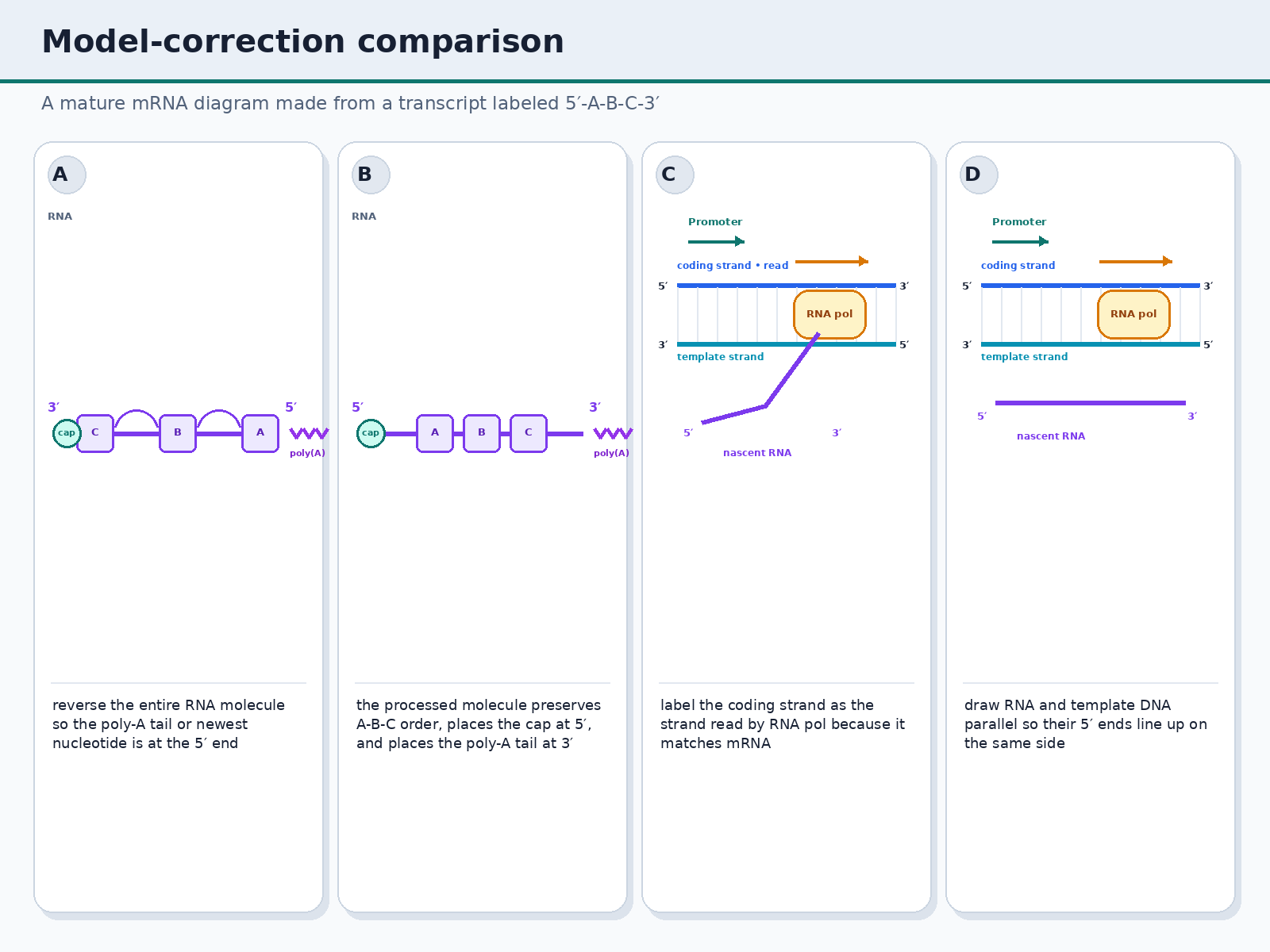Click the cap circle in panel A
Screen dimensions: 1270x952
67,433
